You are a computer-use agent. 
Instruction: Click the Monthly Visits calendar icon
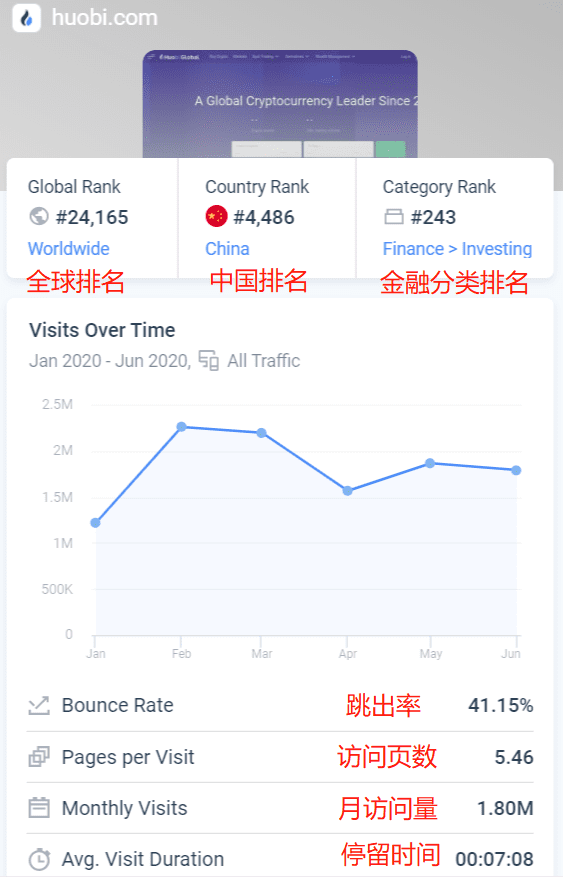pos(39,808)
